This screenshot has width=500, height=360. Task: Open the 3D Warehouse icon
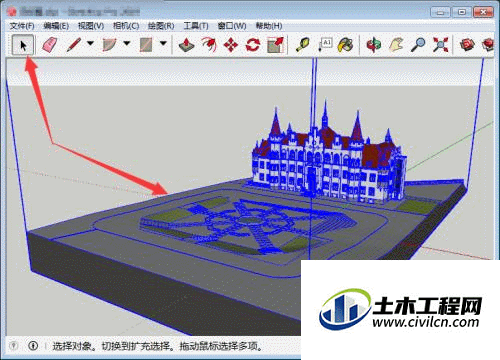467,45
